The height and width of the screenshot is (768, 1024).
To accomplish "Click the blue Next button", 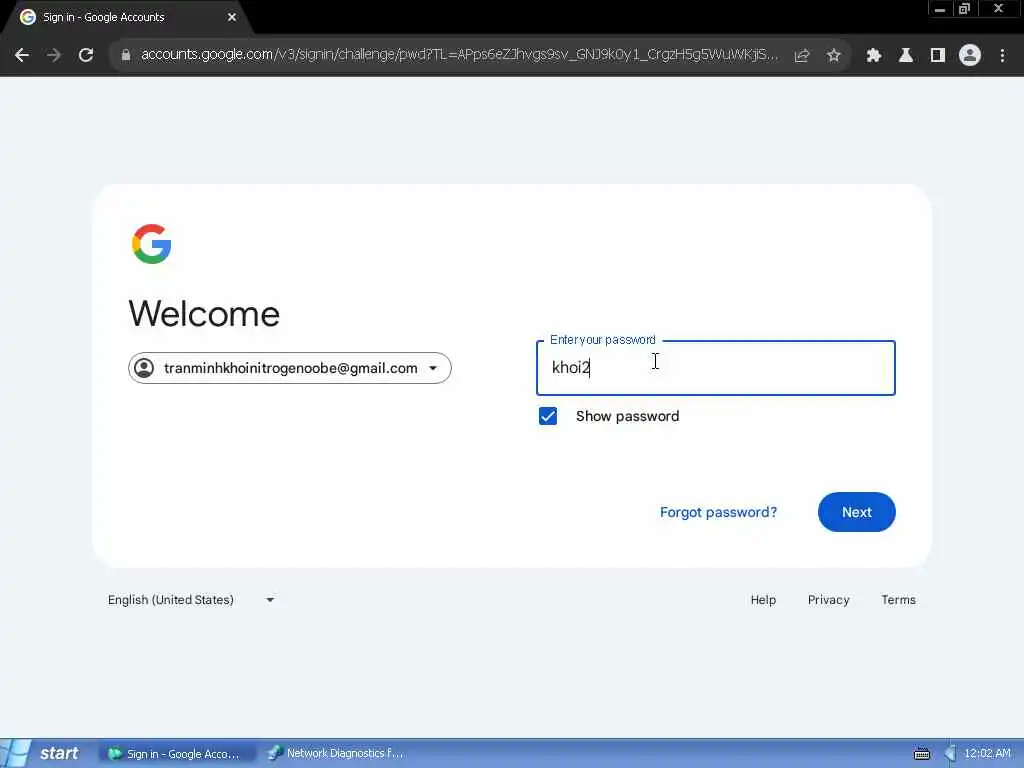I will 856,512.
